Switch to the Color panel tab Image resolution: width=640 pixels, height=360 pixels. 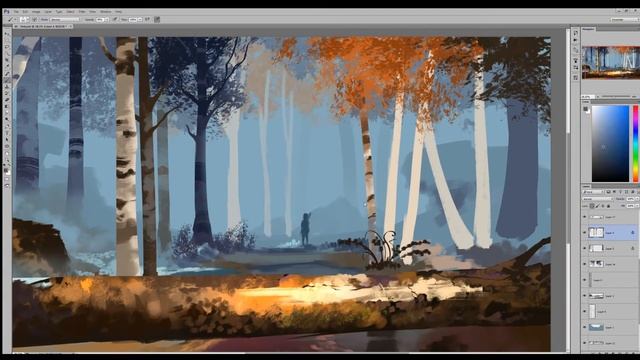(586, 101)
